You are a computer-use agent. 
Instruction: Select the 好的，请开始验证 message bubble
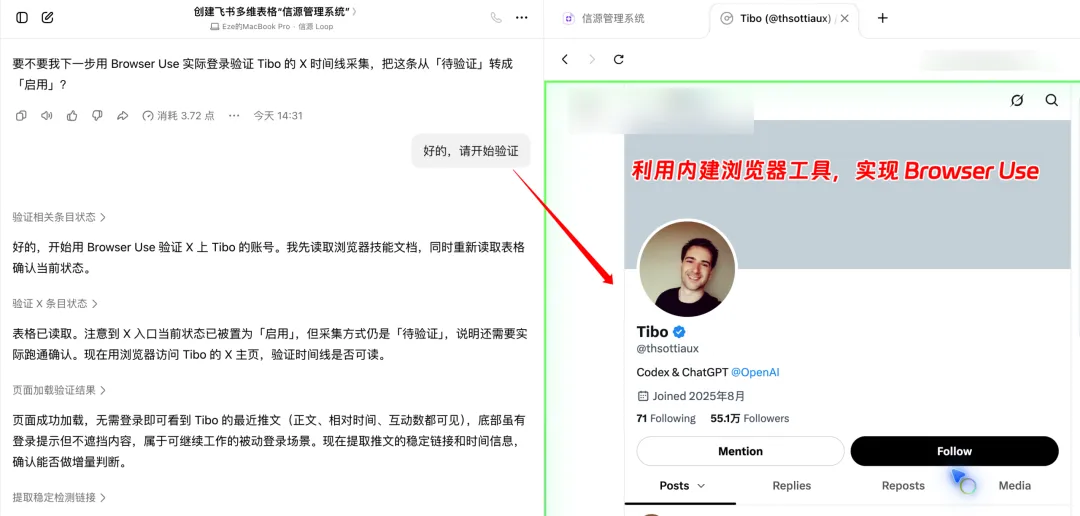pos(471,151)
